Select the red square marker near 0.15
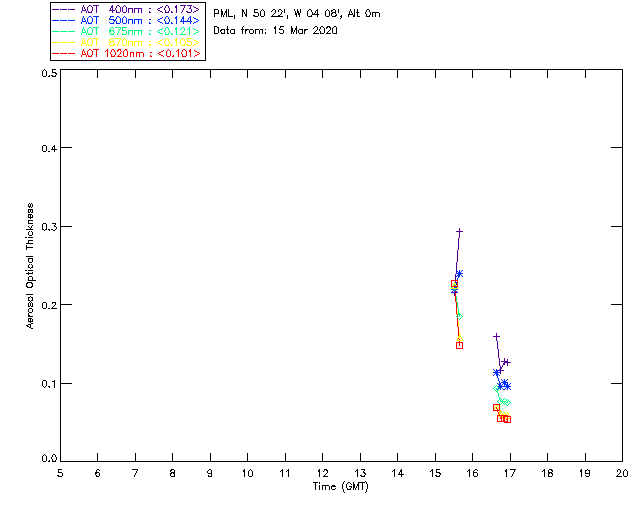The image size is (640, 512). point(459,345)
